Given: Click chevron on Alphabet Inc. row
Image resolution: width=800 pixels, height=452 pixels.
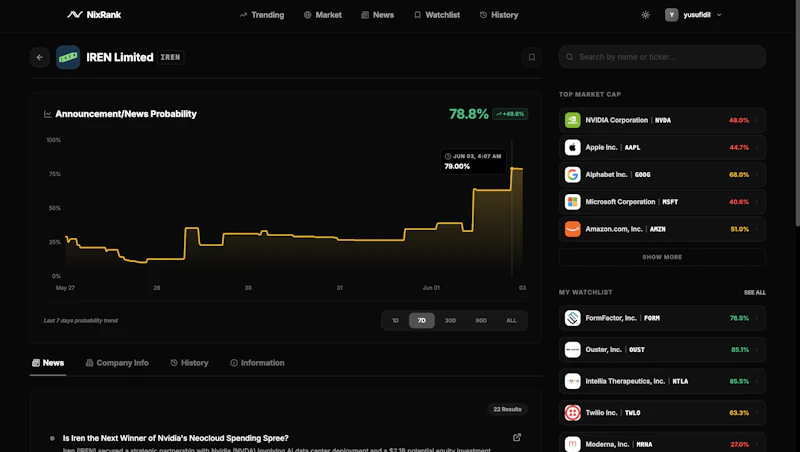Looking at the screenshot, I should (x=757, y=174).
